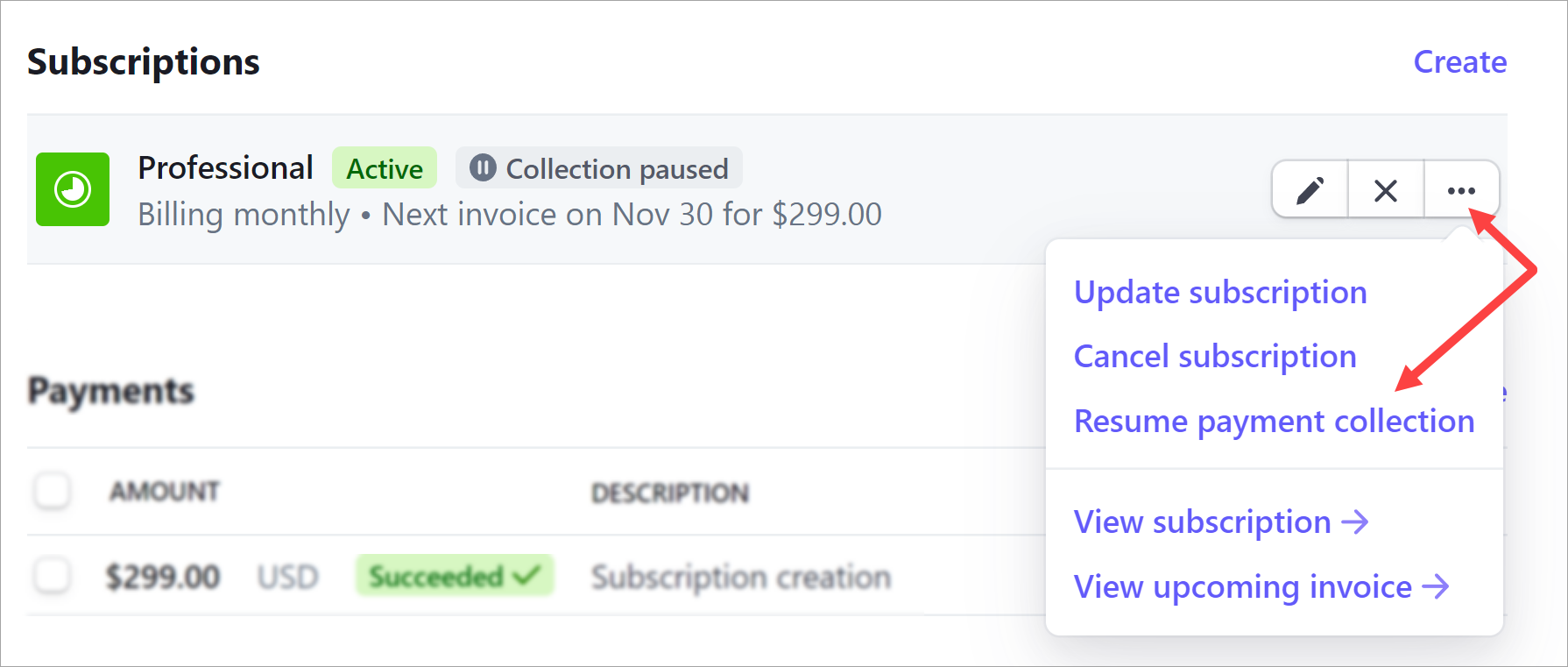The image size is (1568, 667).
Task: Check the $299.00 payment row checkbox
Action: pos(52,576)
